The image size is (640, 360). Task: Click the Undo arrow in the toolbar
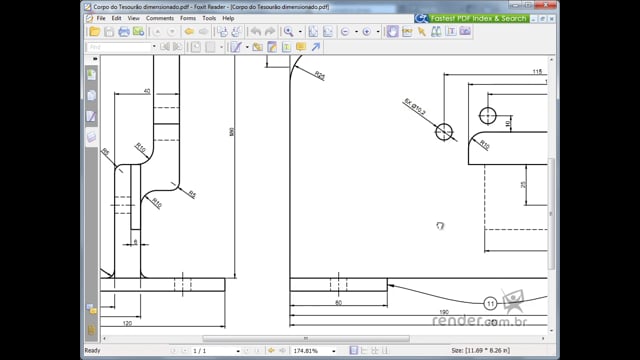coord(256,31)
